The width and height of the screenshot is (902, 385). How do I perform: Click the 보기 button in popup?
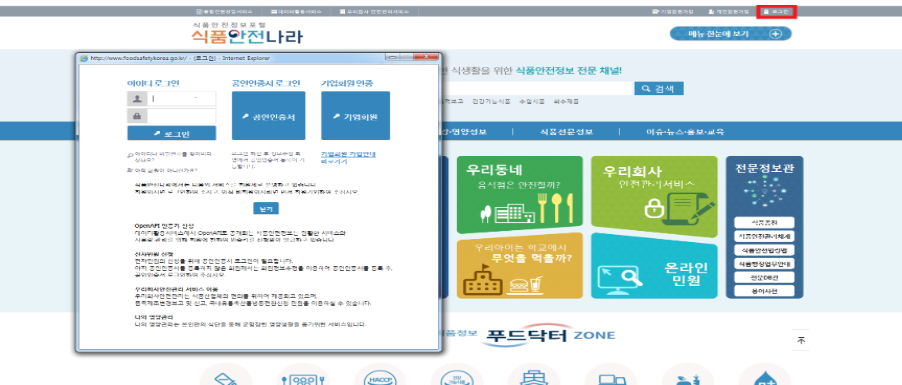pyautogui.click(x=266, y=208)
